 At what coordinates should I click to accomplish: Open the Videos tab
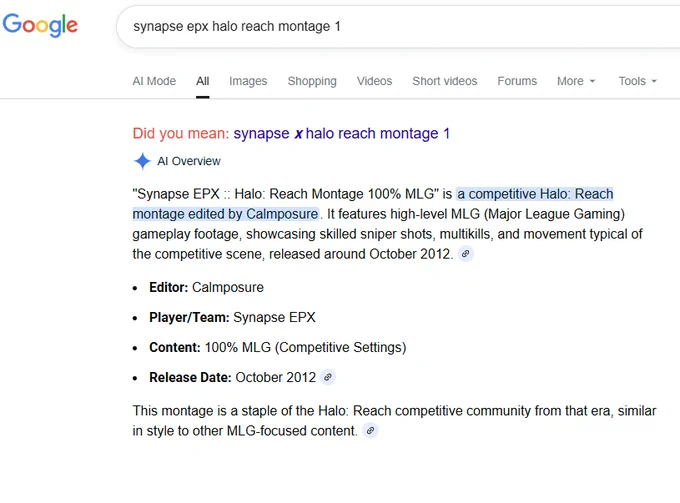coord(374,81)
